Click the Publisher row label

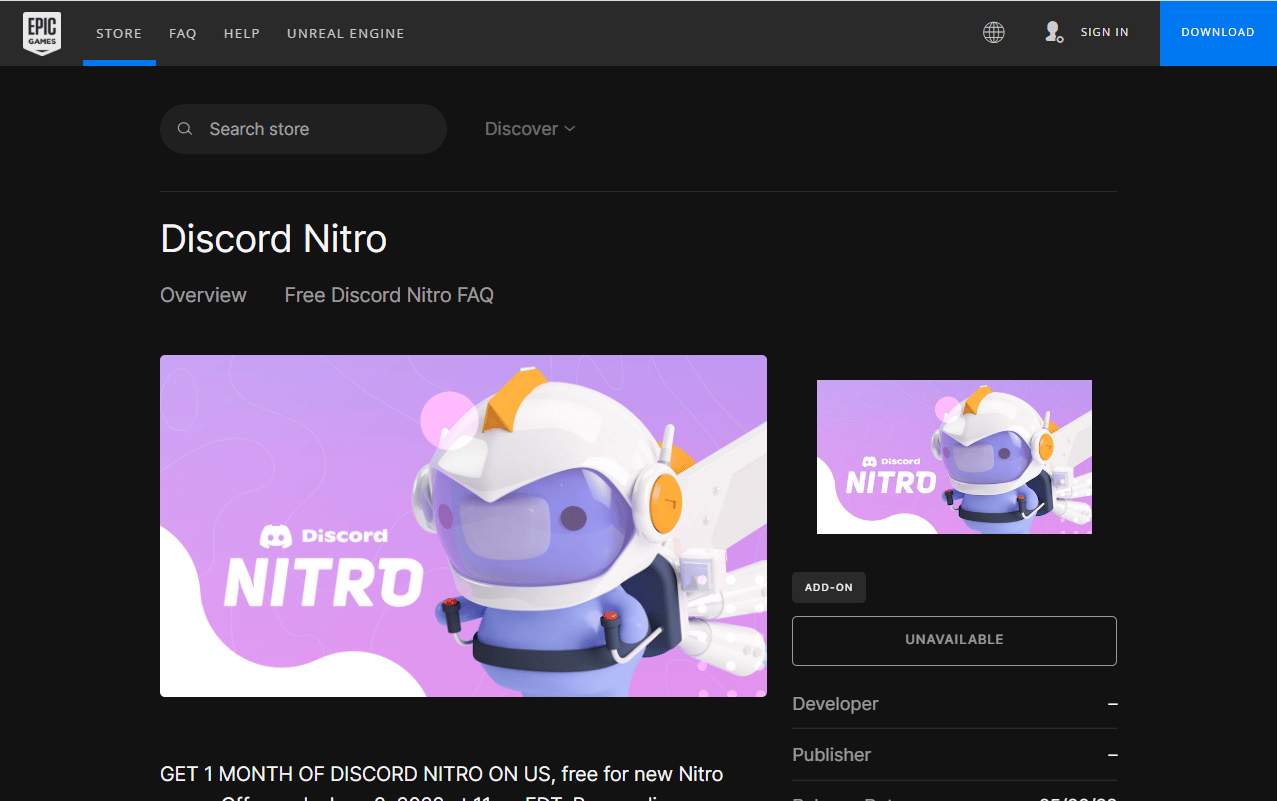[x=831, y=755]
